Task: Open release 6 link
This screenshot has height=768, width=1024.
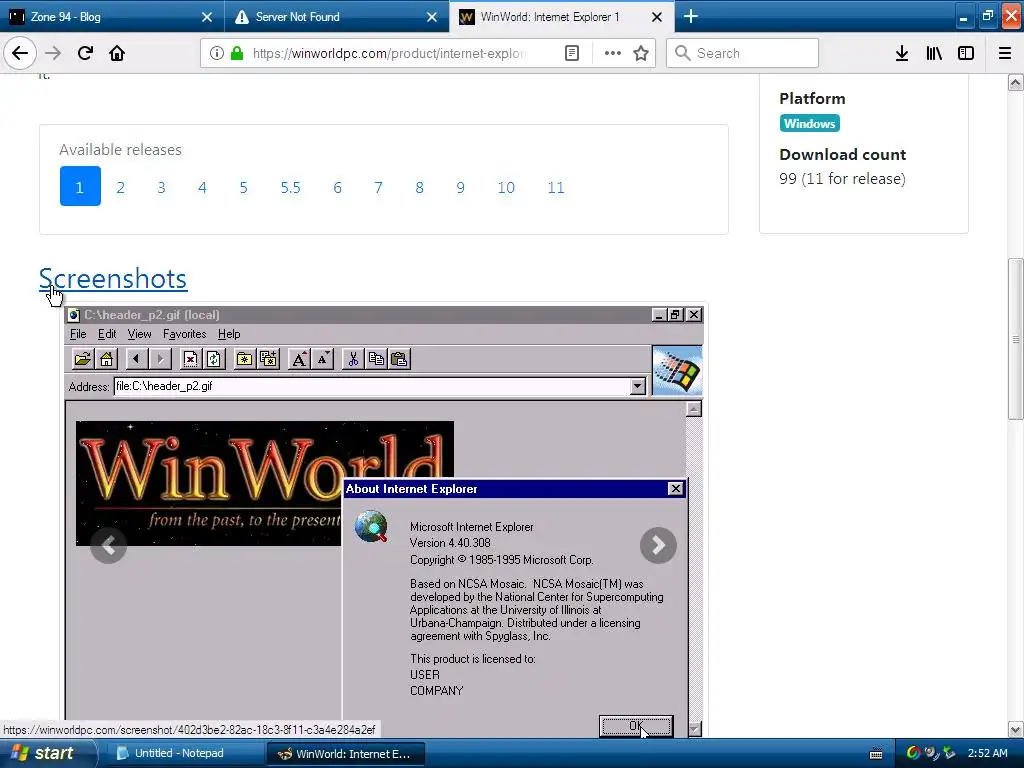Action: point(338,187)
